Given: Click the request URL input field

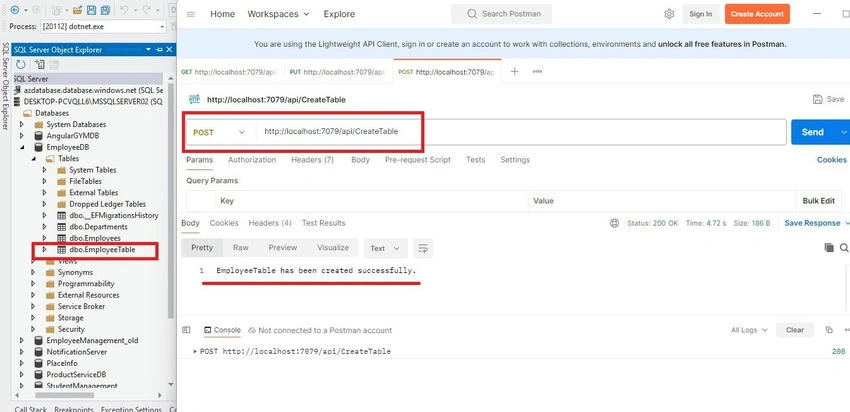Looking at the screenshot, I should point(520,132).
